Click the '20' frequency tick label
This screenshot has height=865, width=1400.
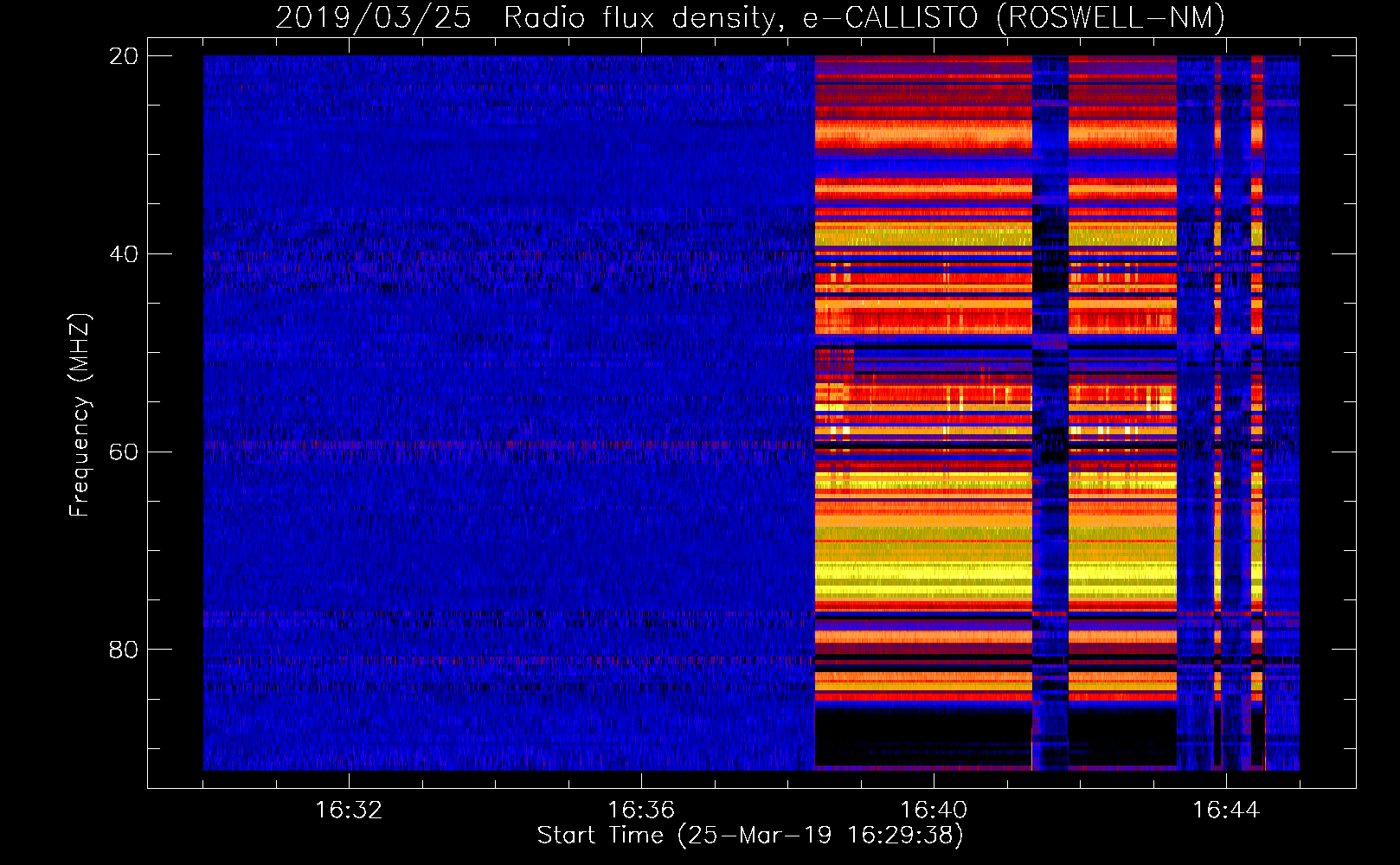tap(124, 56)
